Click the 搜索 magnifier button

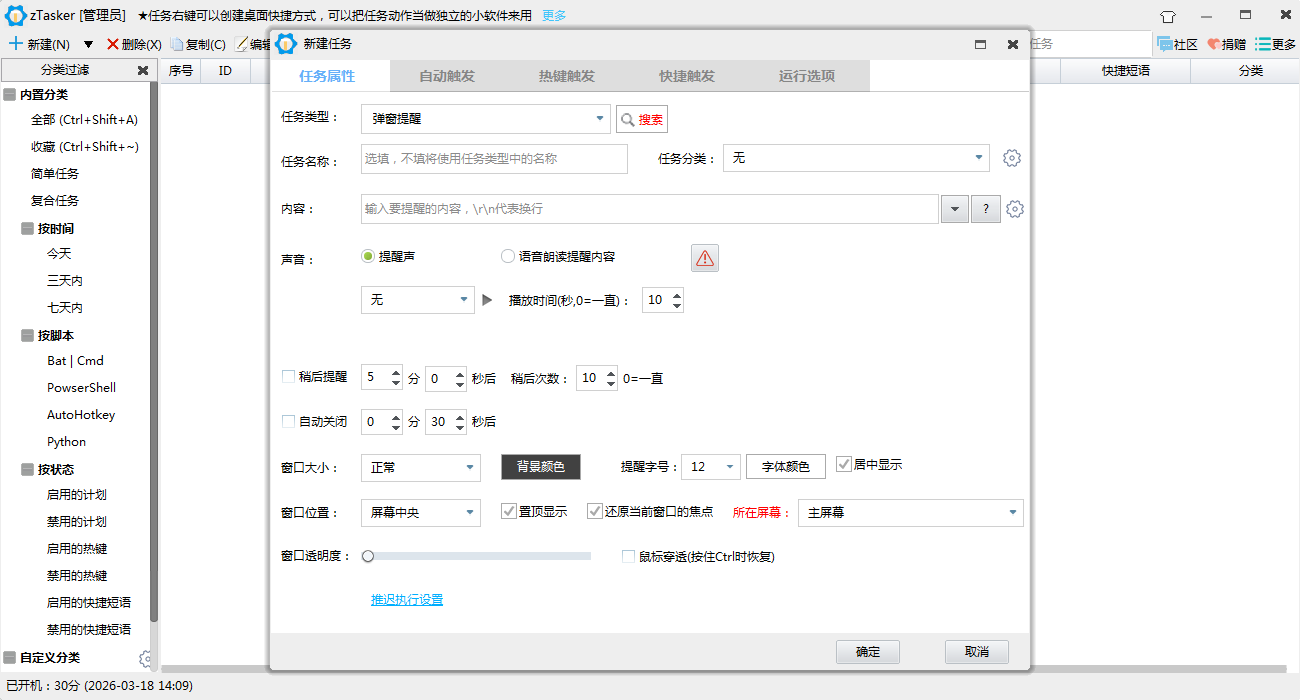point(642,119)
